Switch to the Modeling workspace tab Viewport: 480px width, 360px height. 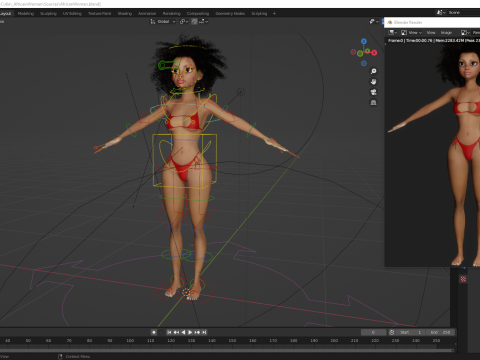pos(26,14)
